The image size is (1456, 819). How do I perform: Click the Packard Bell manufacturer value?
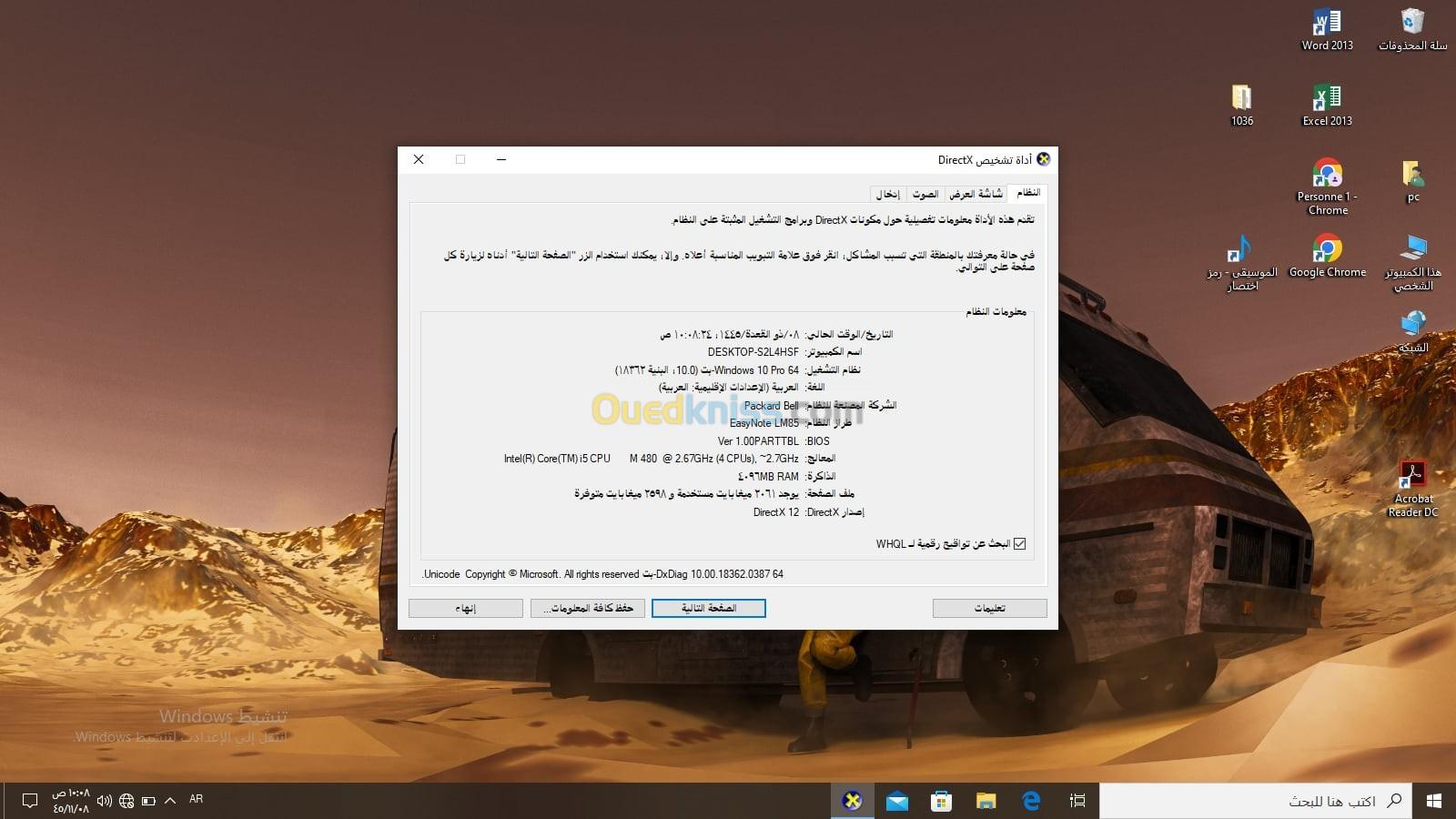pos(771,406)
